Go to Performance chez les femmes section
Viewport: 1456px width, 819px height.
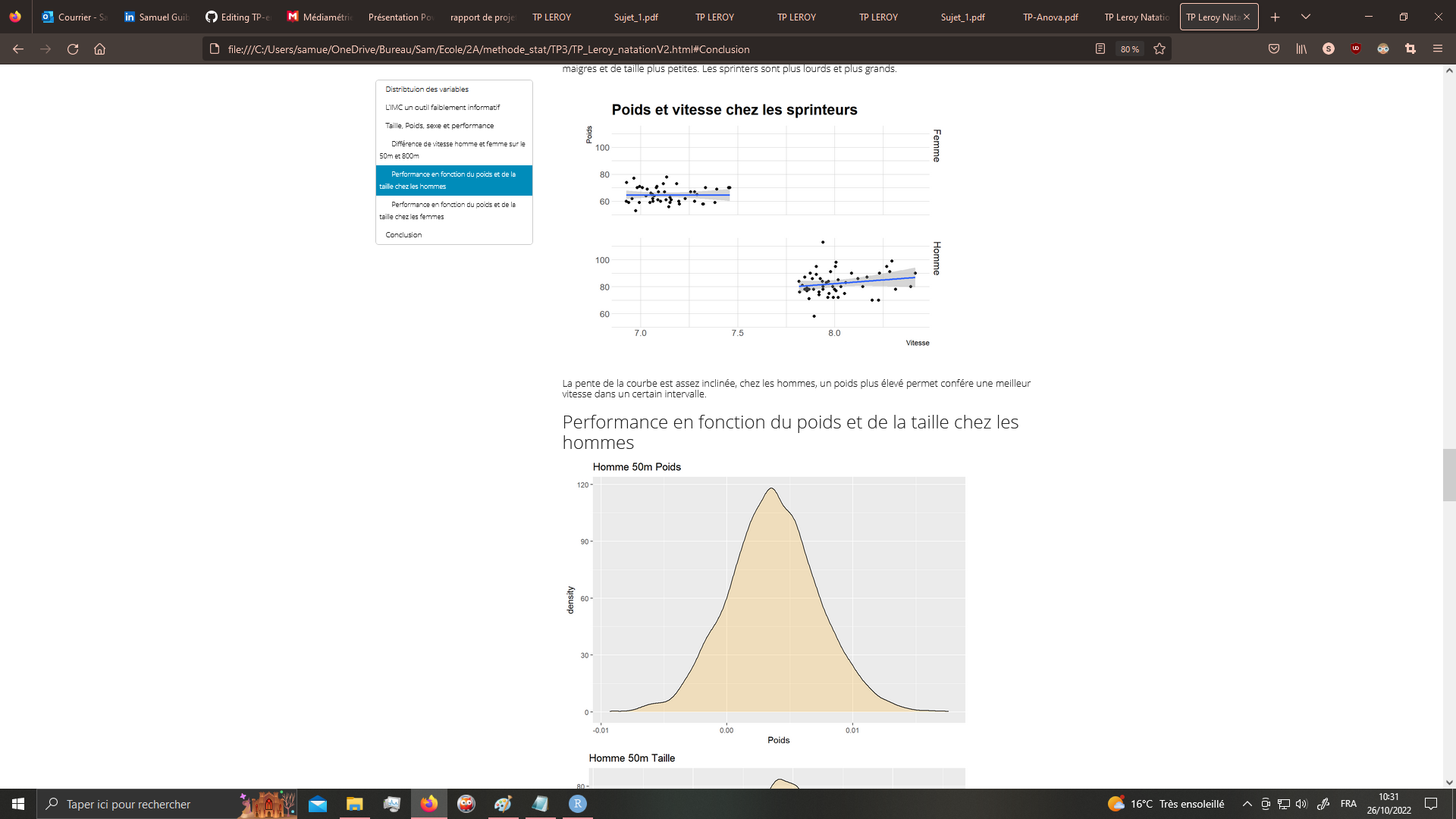pyautogui.click(x=454, y=211)
